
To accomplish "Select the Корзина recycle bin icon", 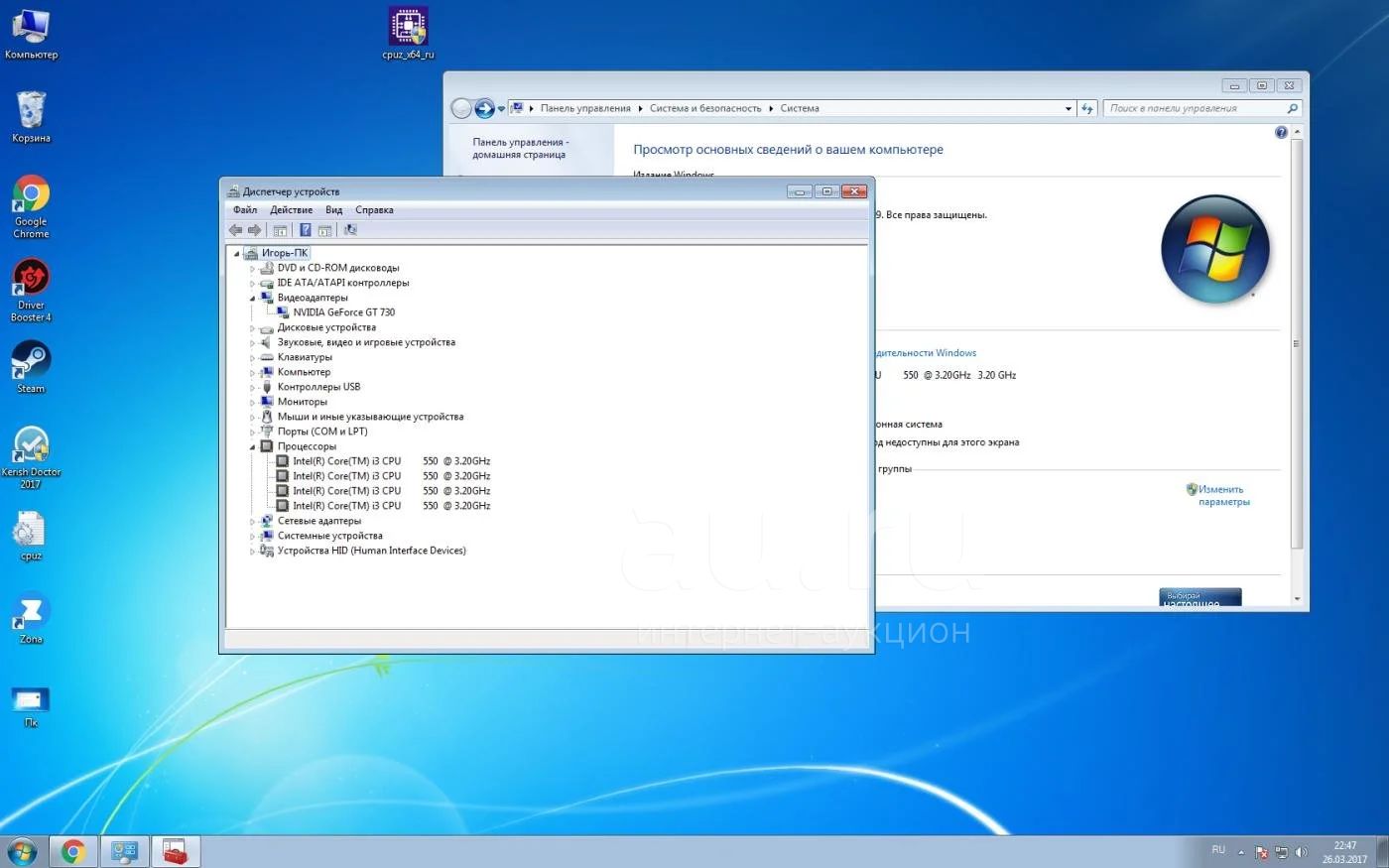I will click(x=31, y=116).
